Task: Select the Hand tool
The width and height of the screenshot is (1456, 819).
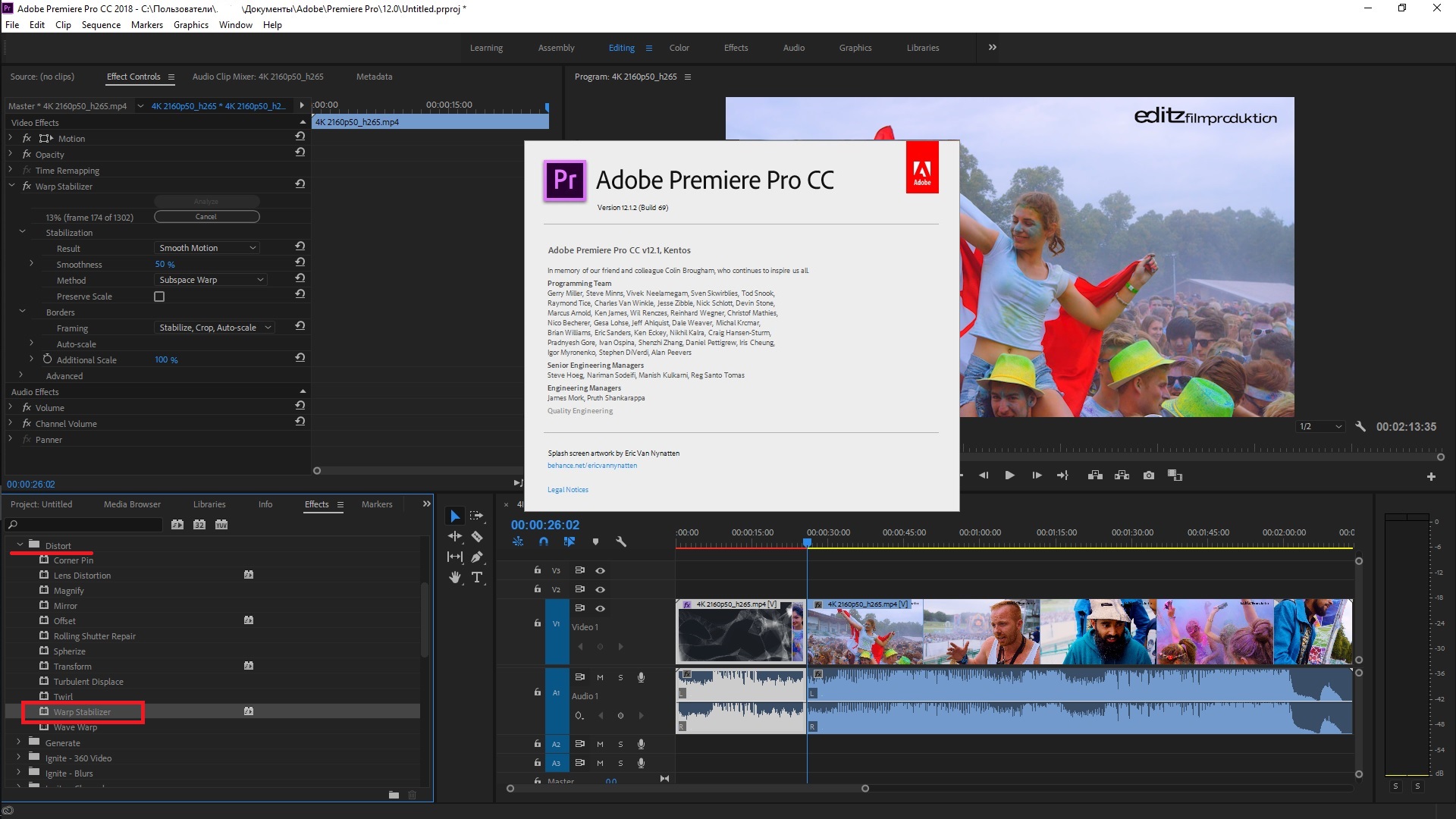Action: (x=454, y=577)
